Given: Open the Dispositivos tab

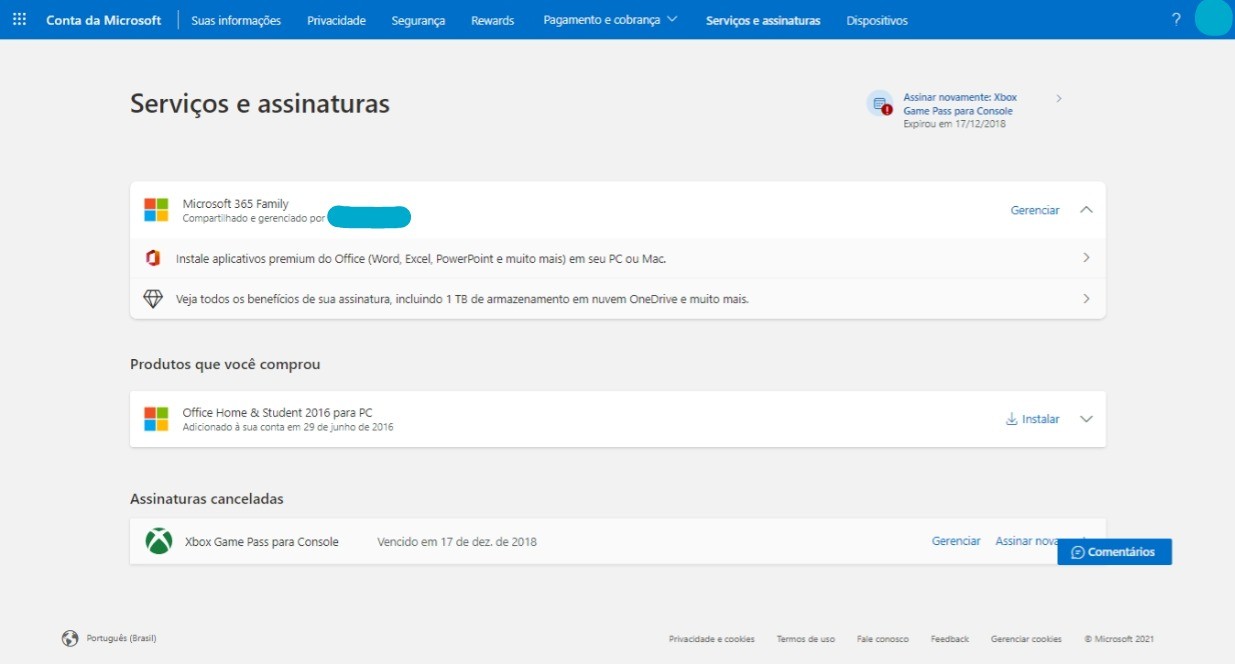Looking at the screenshot, I should point(877,20).
